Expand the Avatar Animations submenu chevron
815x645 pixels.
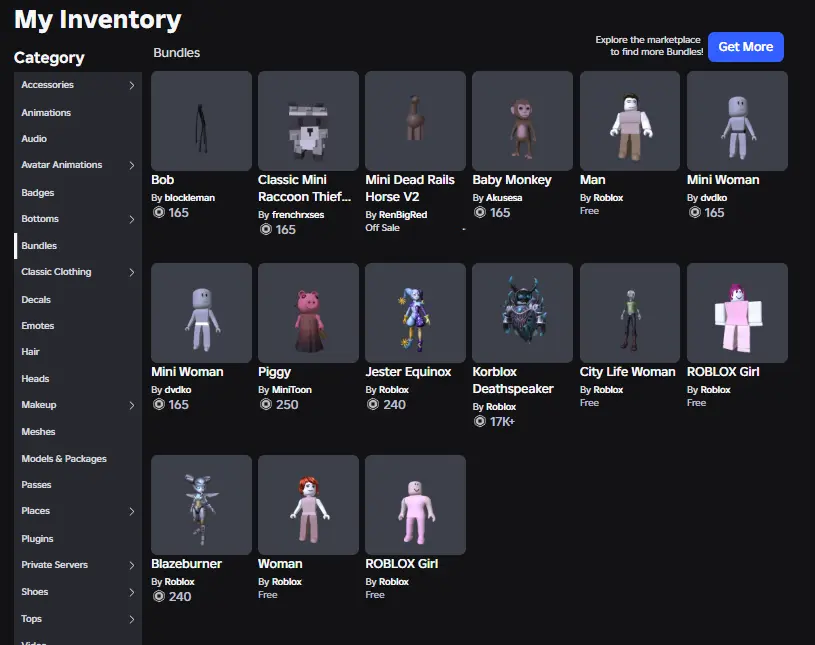132,165
